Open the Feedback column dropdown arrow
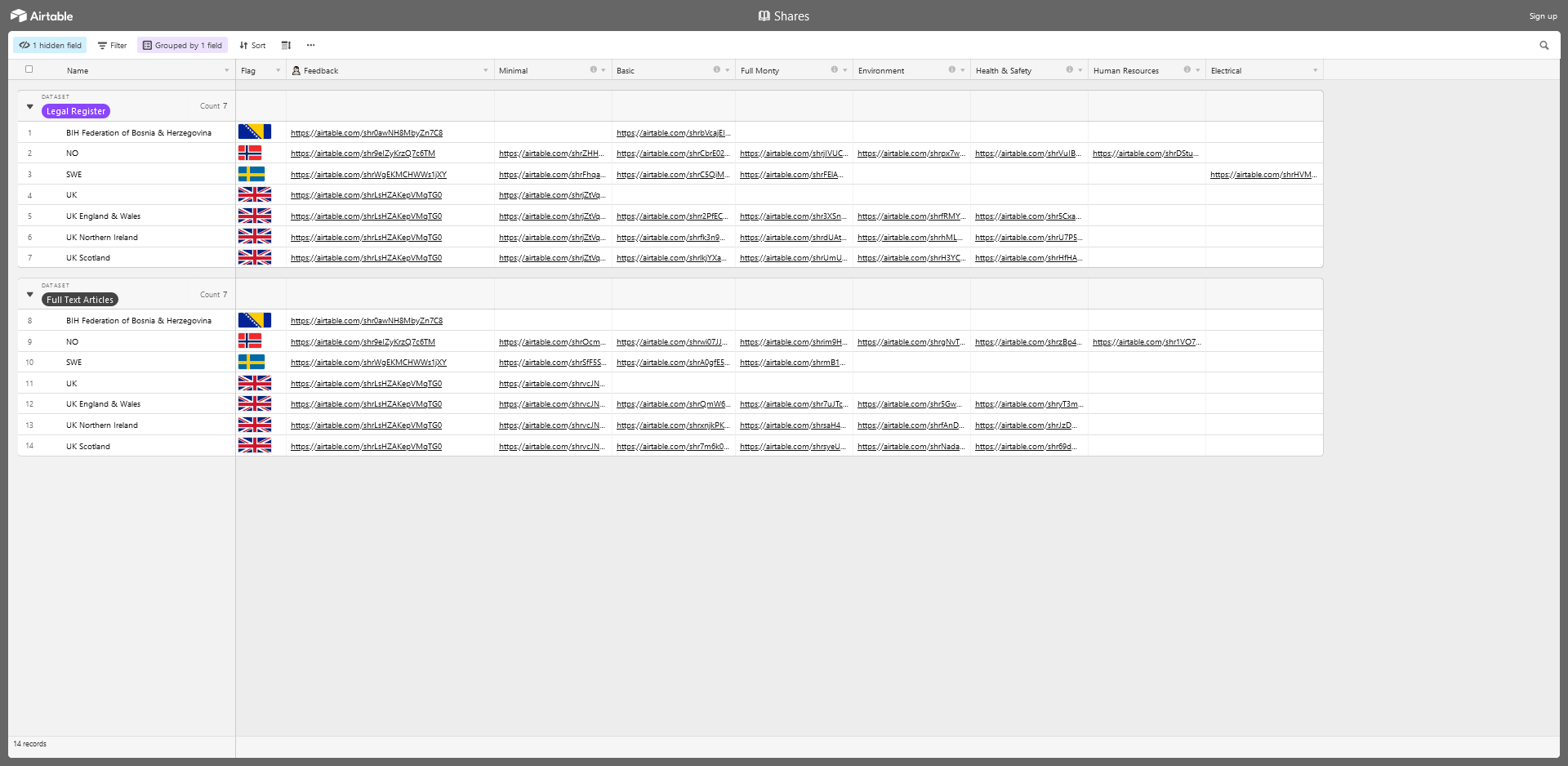This screenshot has width=1568, height=766. 486,70
